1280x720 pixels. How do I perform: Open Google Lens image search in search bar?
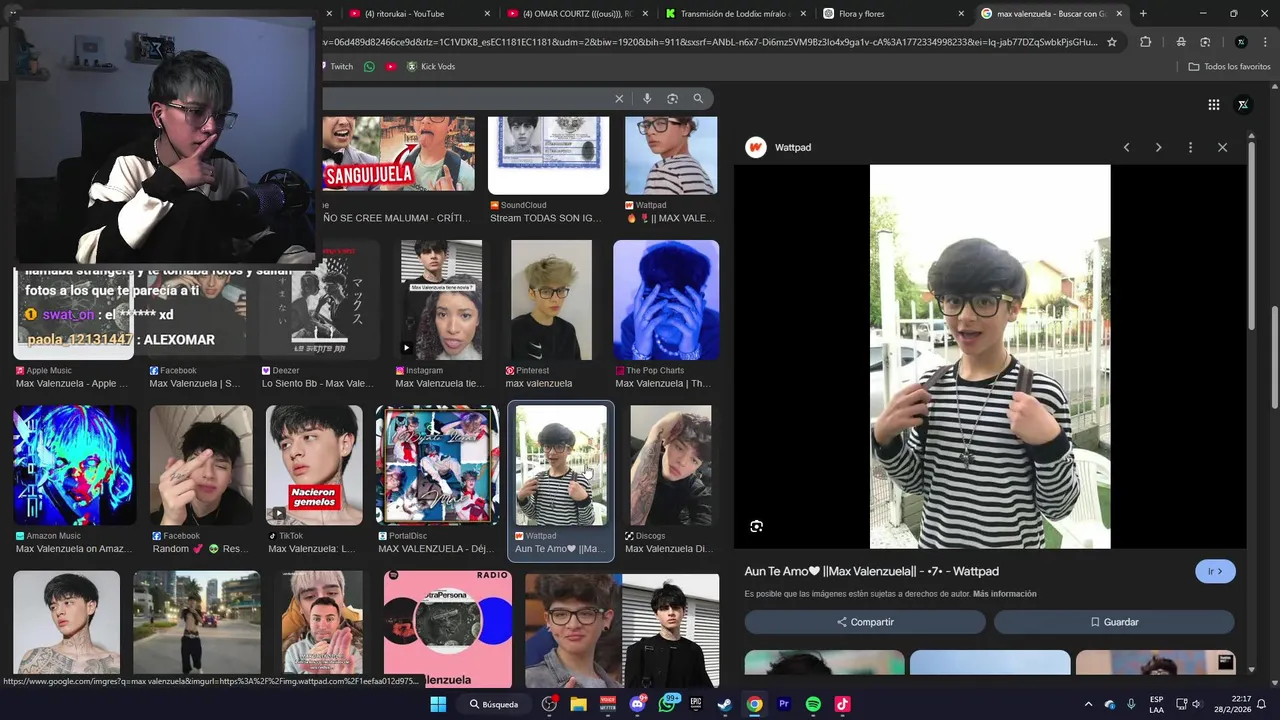672,98
